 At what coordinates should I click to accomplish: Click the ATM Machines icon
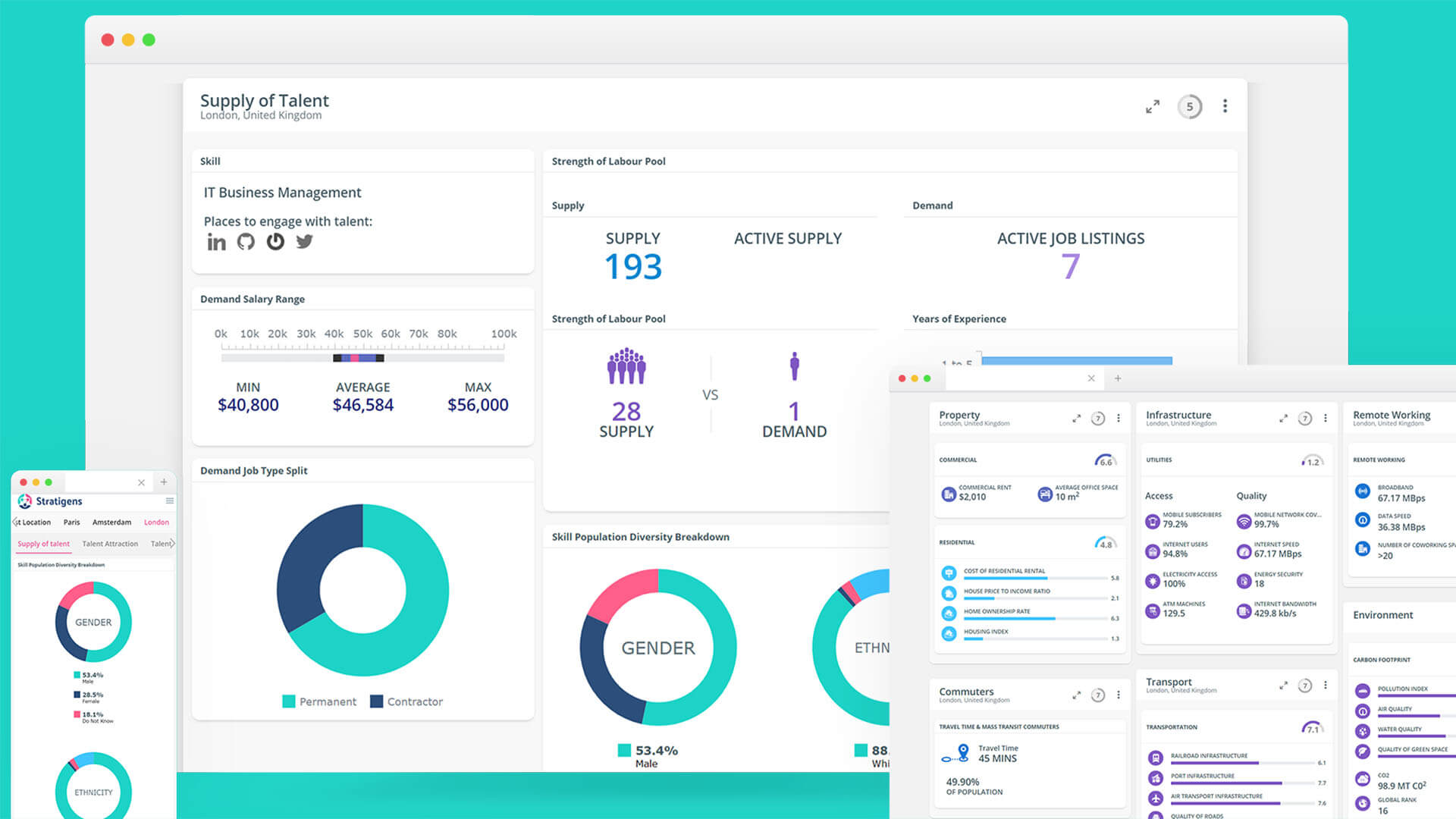coord(1153,611)
